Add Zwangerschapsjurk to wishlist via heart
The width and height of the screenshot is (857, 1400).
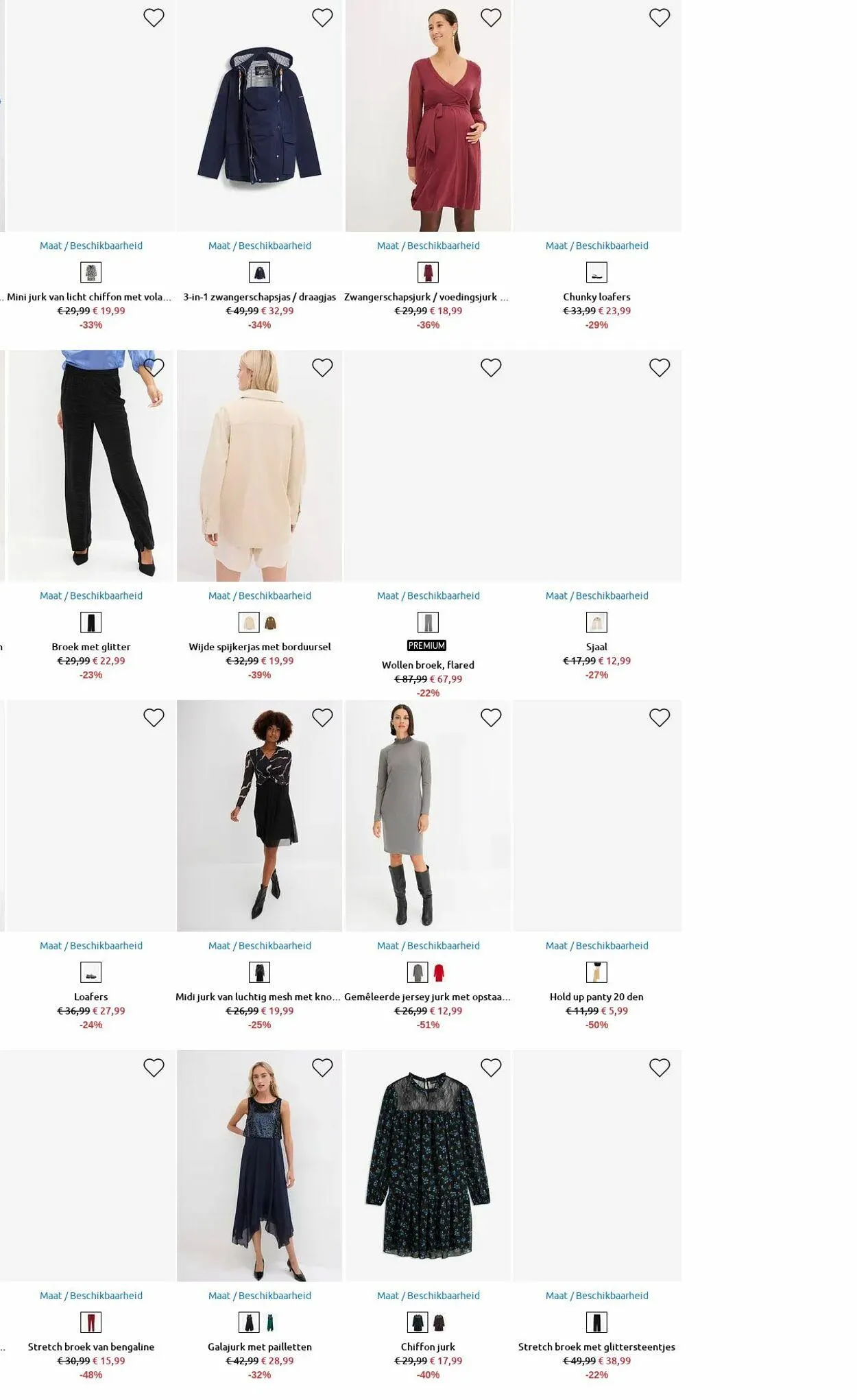click(491, 18)
